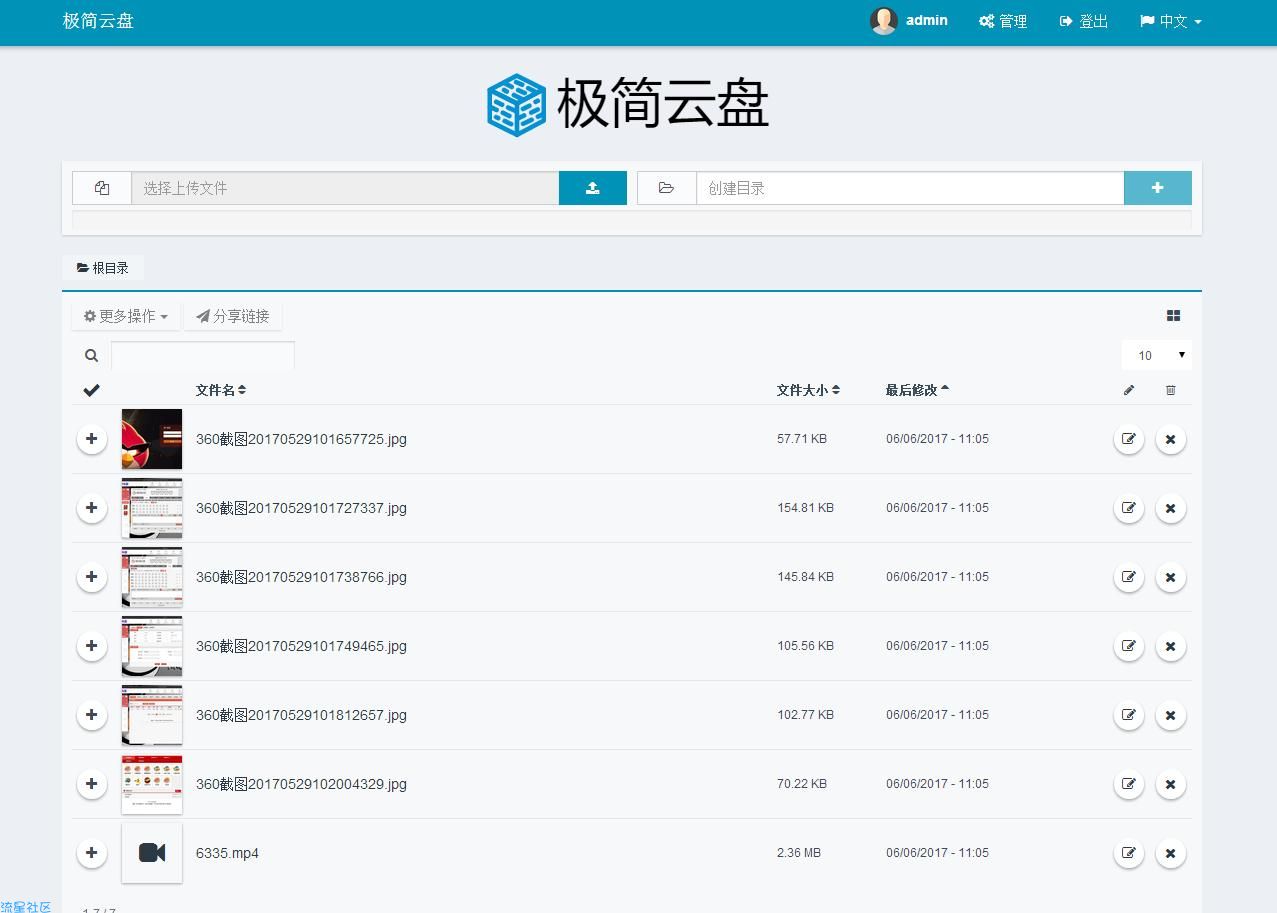The width and height of the screenshot is (1277, 913).
Task: Open the 6335.mp4 file link
Action: point(227,853)
